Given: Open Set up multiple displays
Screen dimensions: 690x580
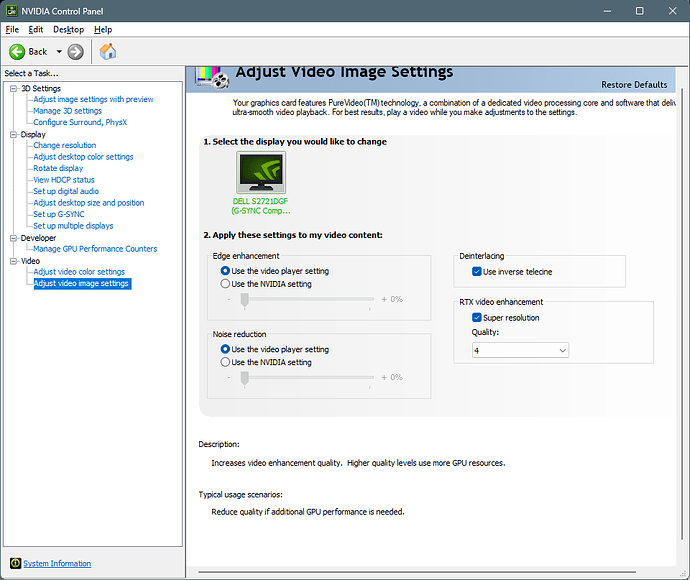Looking at the screenshot, I should [x=73, y=225].
